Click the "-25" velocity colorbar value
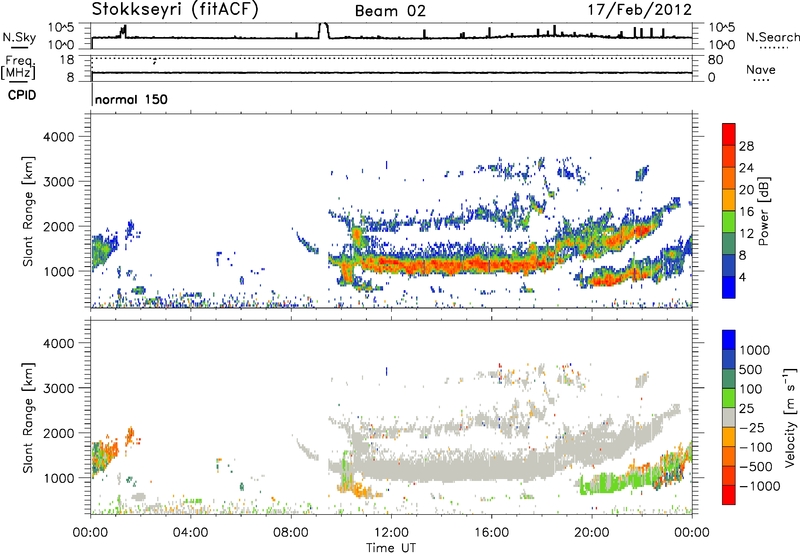Screen dimensions: 800x554 click(752, 428)
